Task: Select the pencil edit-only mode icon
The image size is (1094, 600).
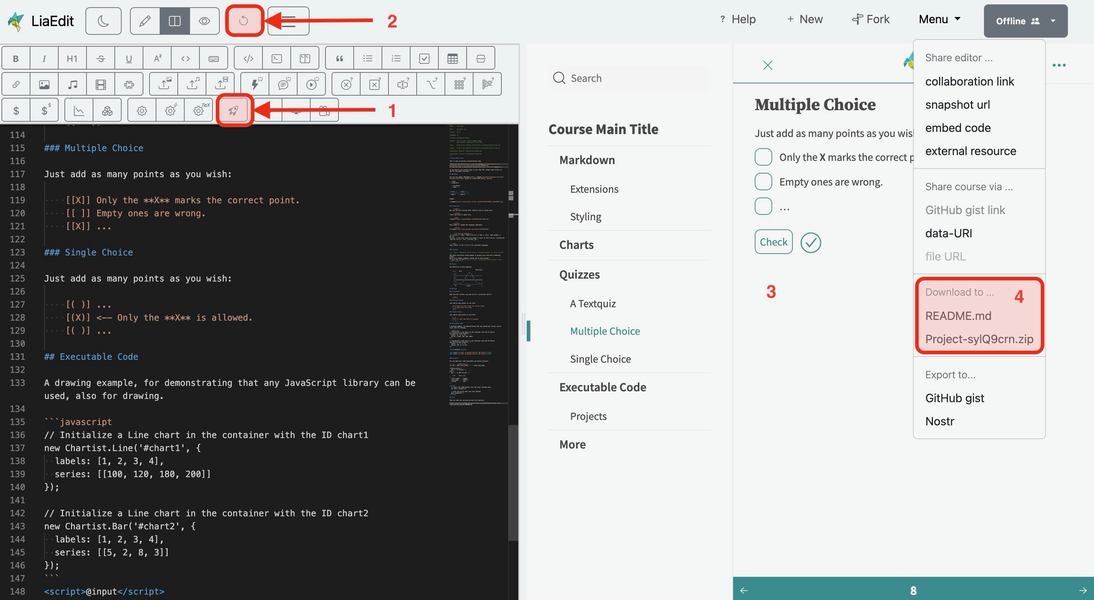Action: click(144, 20)
